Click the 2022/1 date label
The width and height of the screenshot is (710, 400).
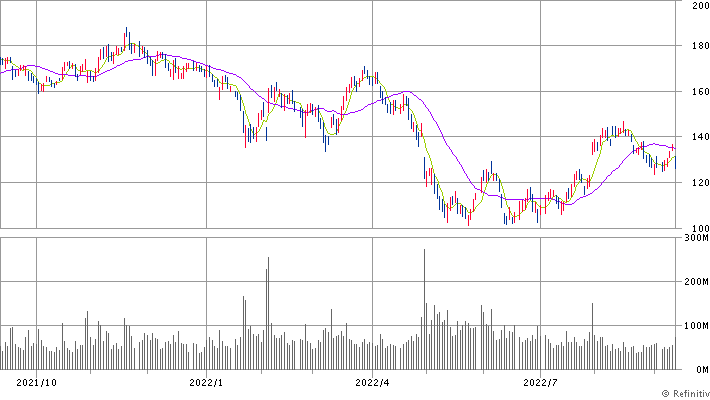206,381
